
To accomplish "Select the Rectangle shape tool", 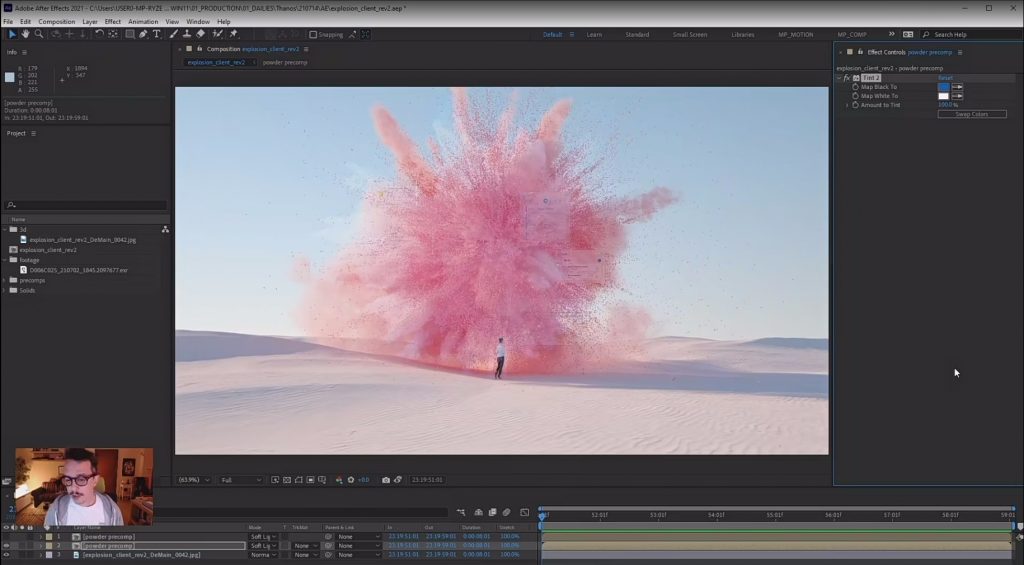I will (x=131, y=34).
